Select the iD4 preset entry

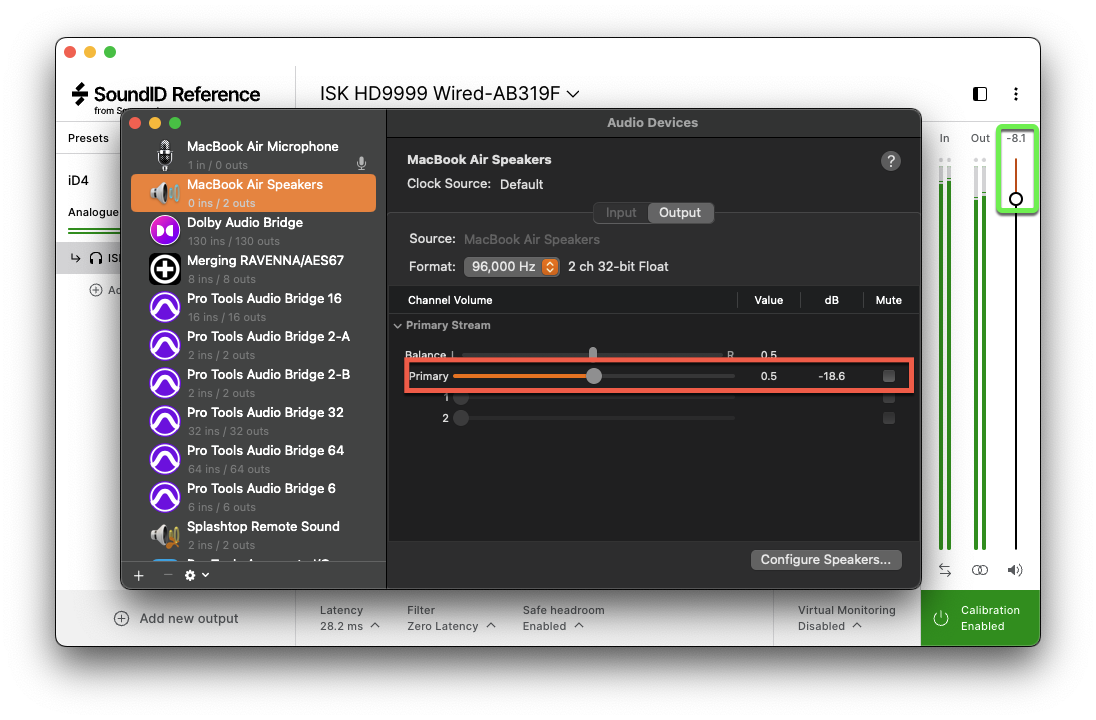tap(78, 180)
